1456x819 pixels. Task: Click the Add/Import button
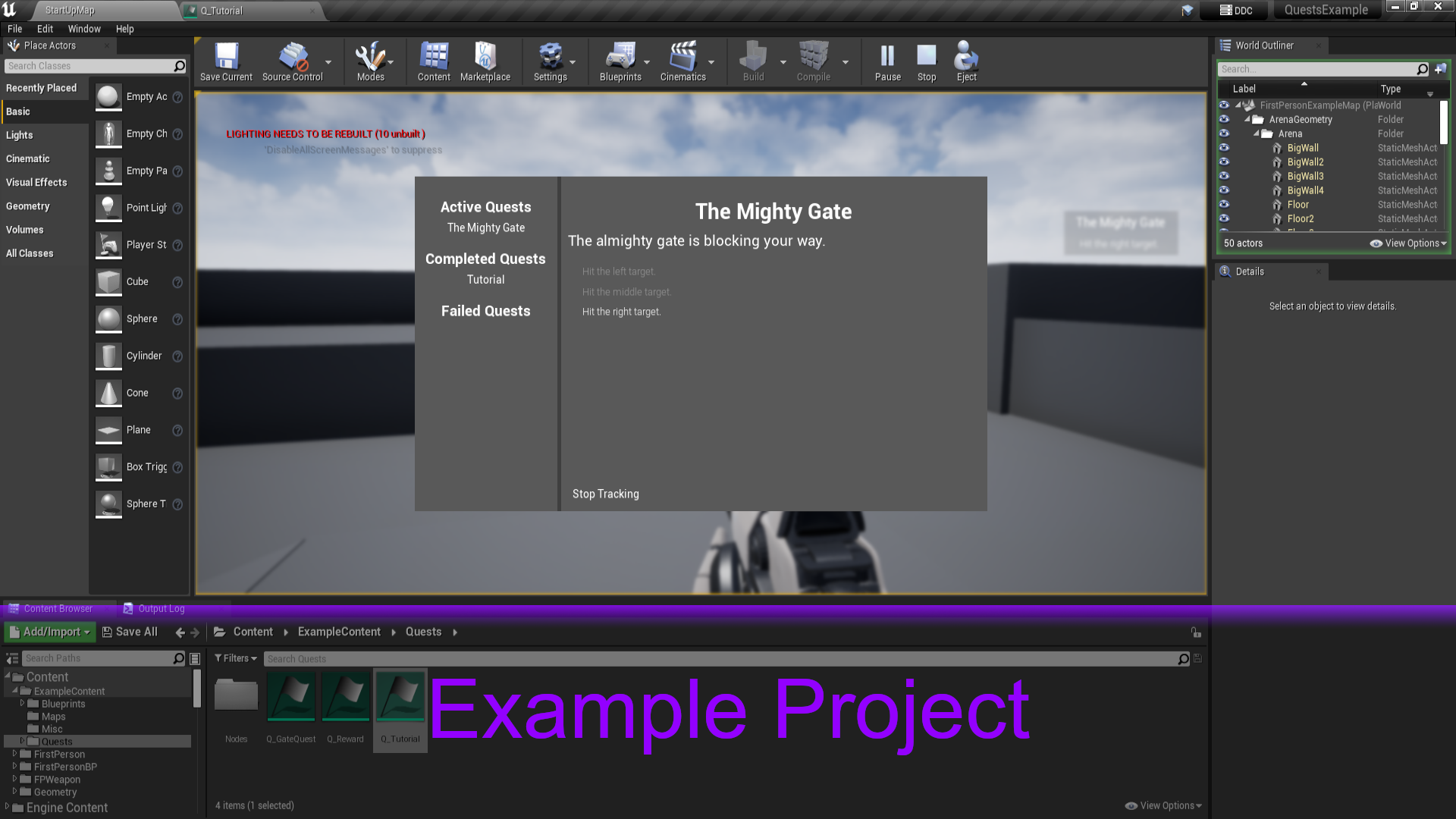pos(49,632)
